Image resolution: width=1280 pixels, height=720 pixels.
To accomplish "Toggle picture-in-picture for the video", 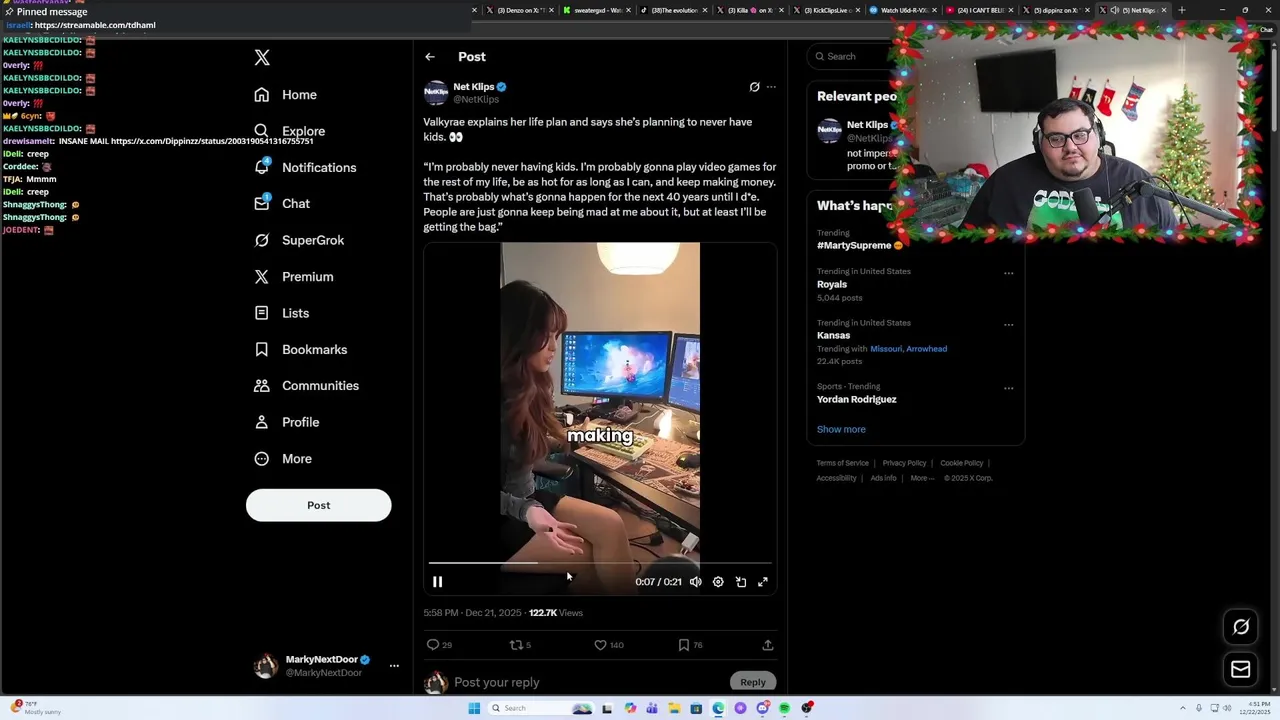I will coord(741,581).
